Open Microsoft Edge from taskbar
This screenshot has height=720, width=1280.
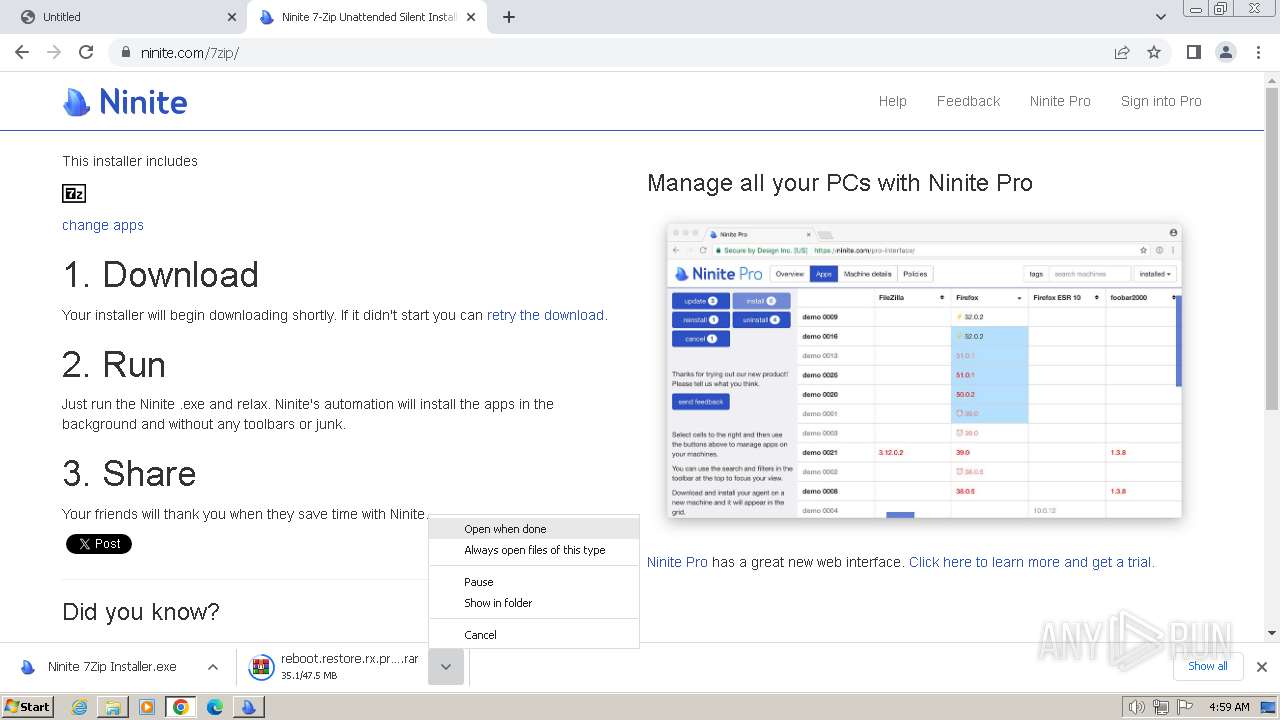tap(215, 707)
